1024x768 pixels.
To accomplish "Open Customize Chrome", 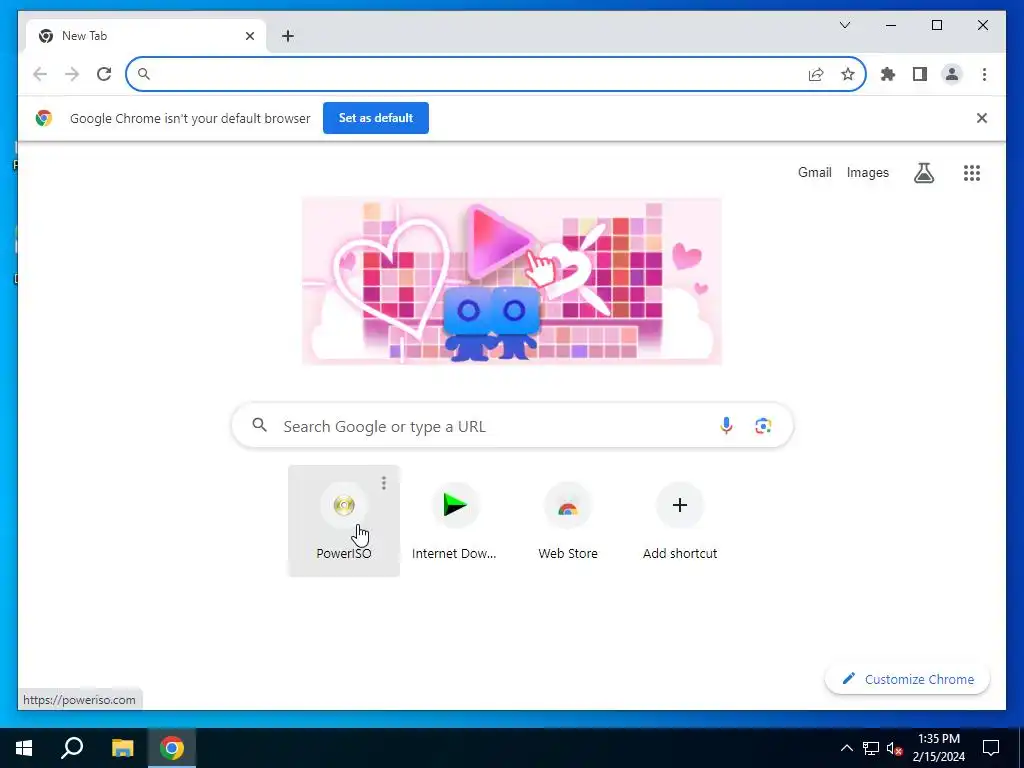I will 907,679.
